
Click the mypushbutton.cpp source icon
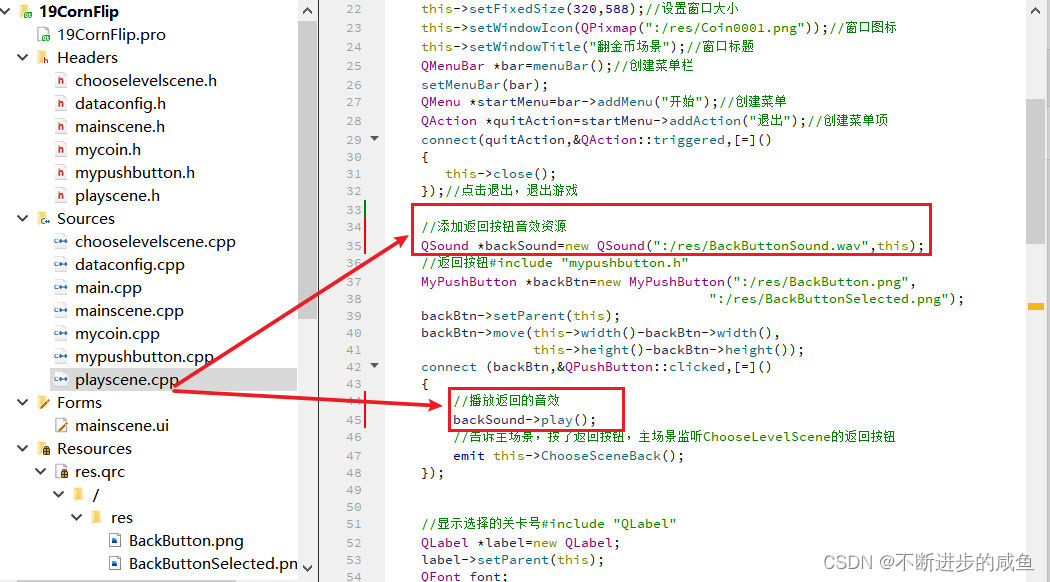(x=61, y=356)
